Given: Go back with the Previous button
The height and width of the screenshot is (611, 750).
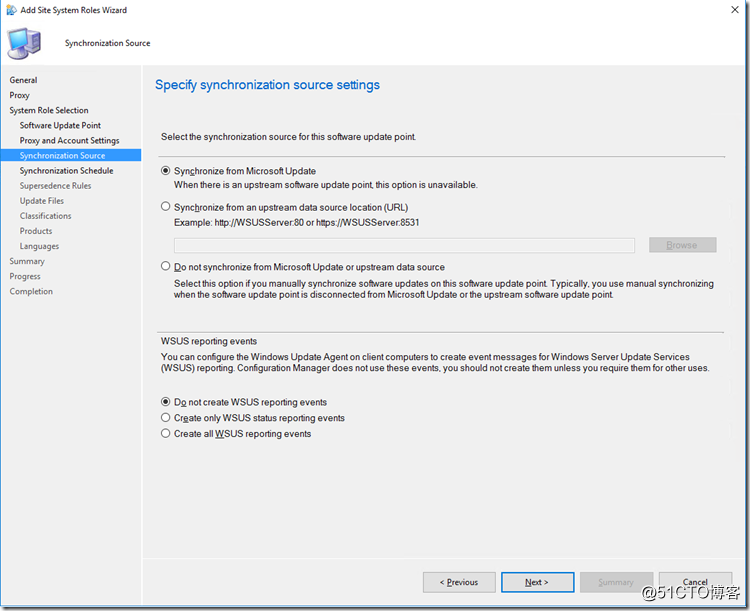Looking at the screenshot, I should coord(459,582).
